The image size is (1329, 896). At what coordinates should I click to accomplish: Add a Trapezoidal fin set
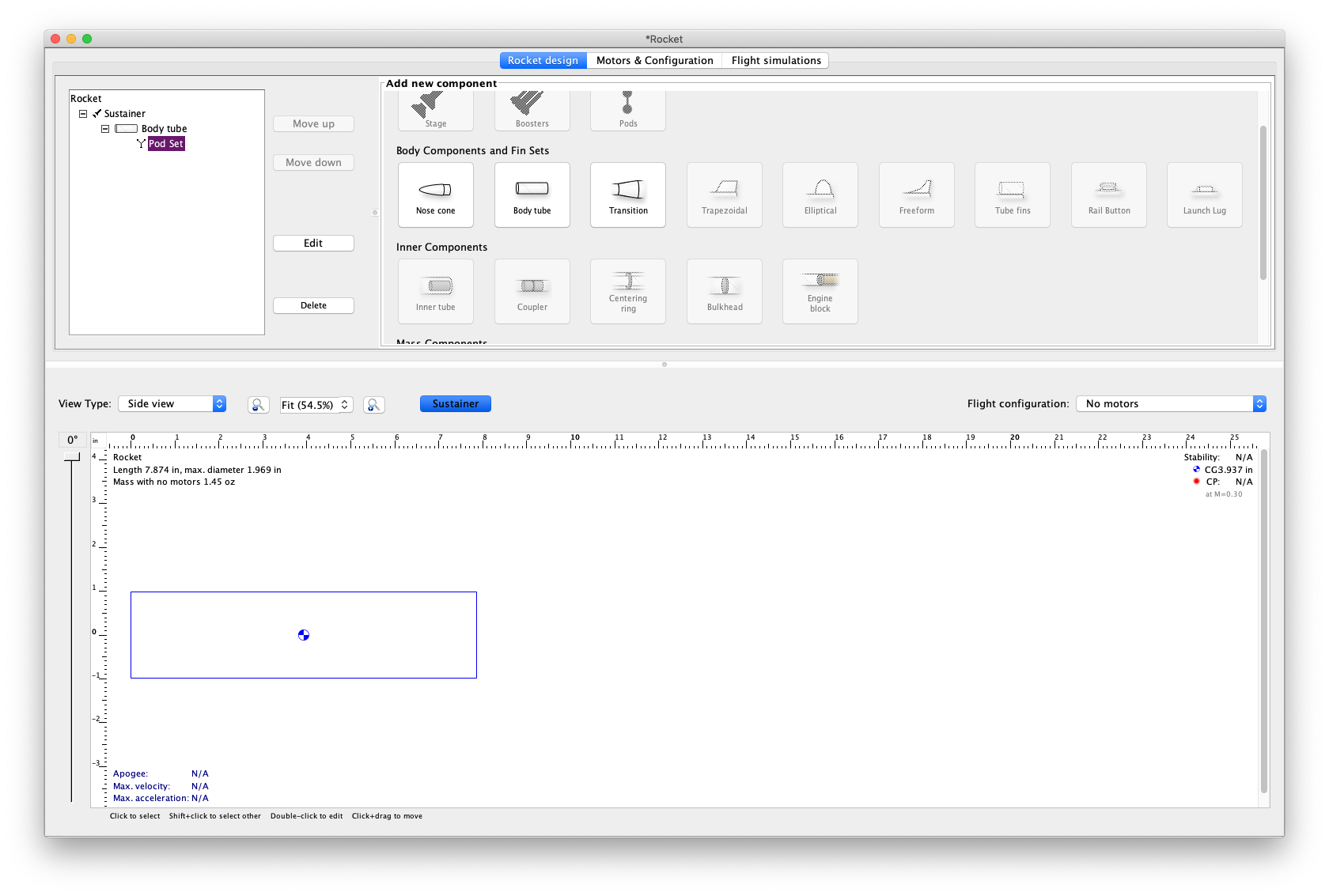coord(724,194)
